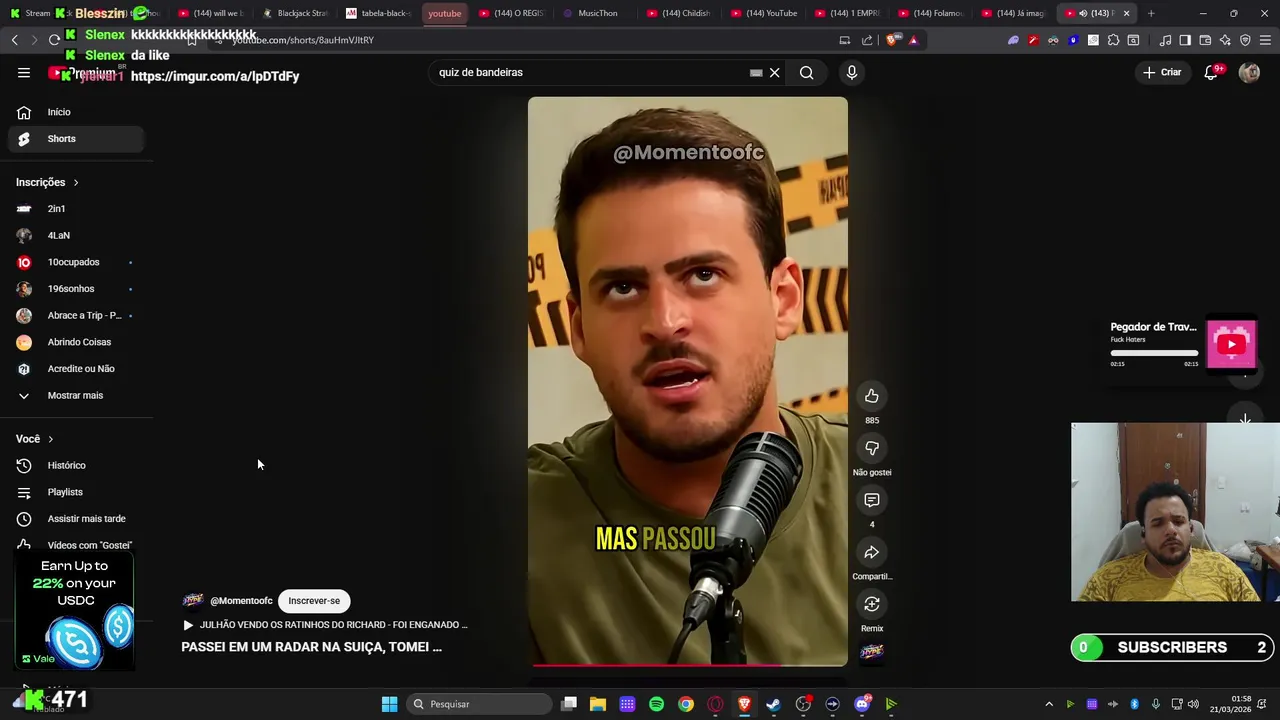
Task: Open Abrindo Coisas channel
Action: [76, 342]
